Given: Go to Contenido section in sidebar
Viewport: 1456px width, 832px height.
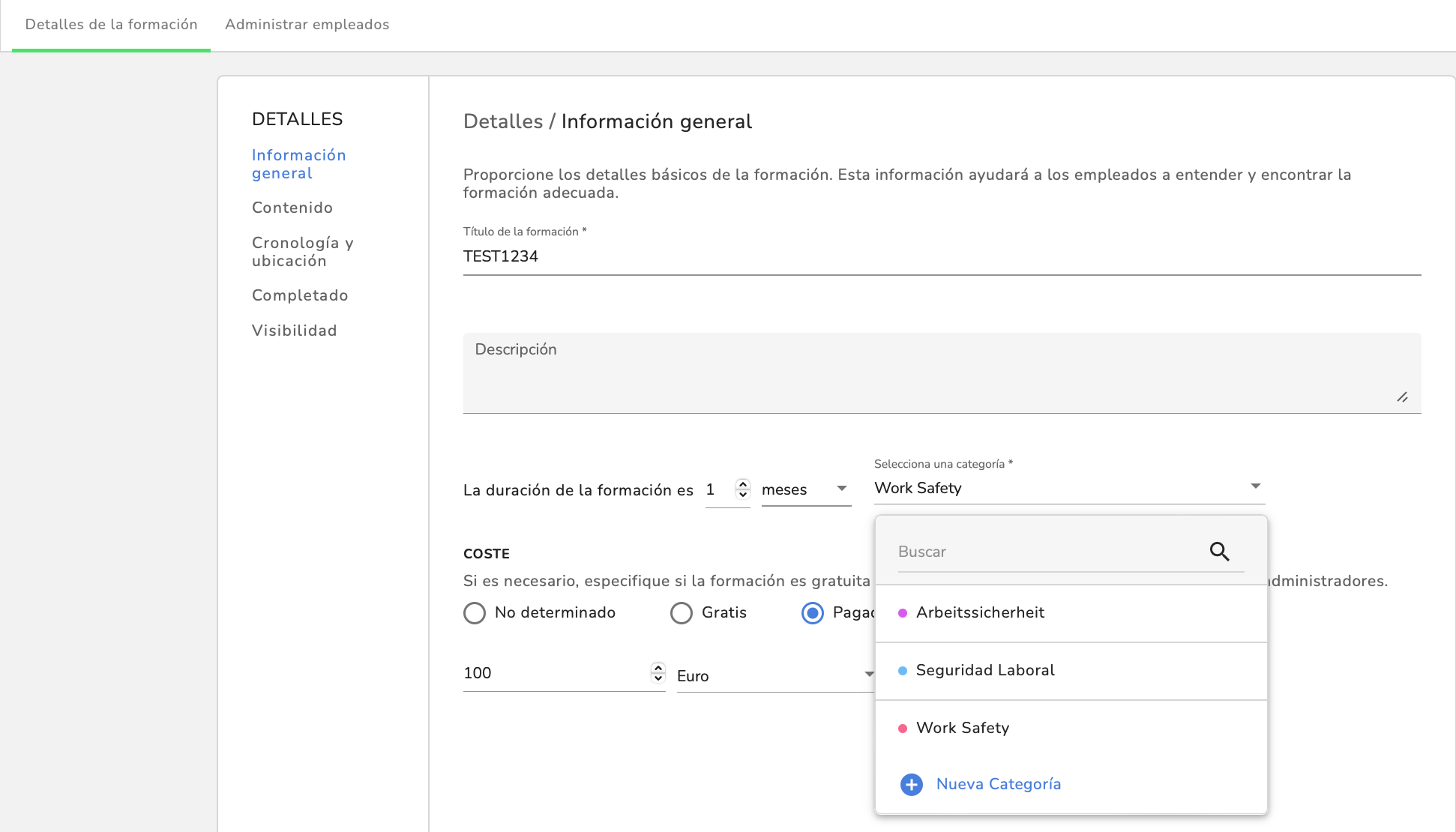Looking at the screenshot, I should [292, 208].
